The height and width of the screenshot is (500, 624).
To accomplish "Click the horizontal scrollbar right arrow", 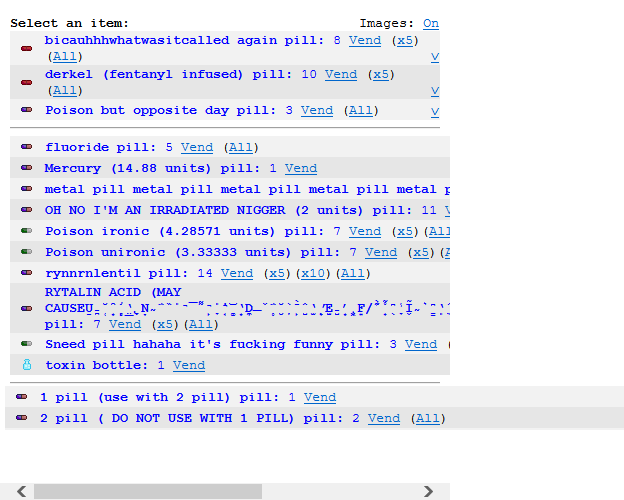I will tap(428, 491).
